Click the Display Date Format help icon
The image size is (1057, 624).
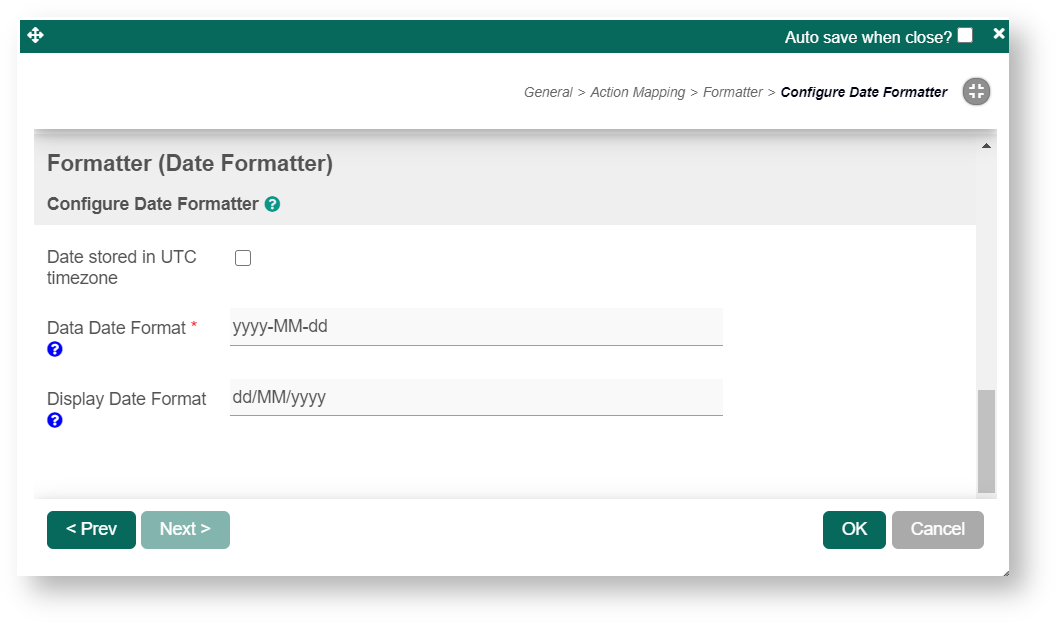point(55,420)
